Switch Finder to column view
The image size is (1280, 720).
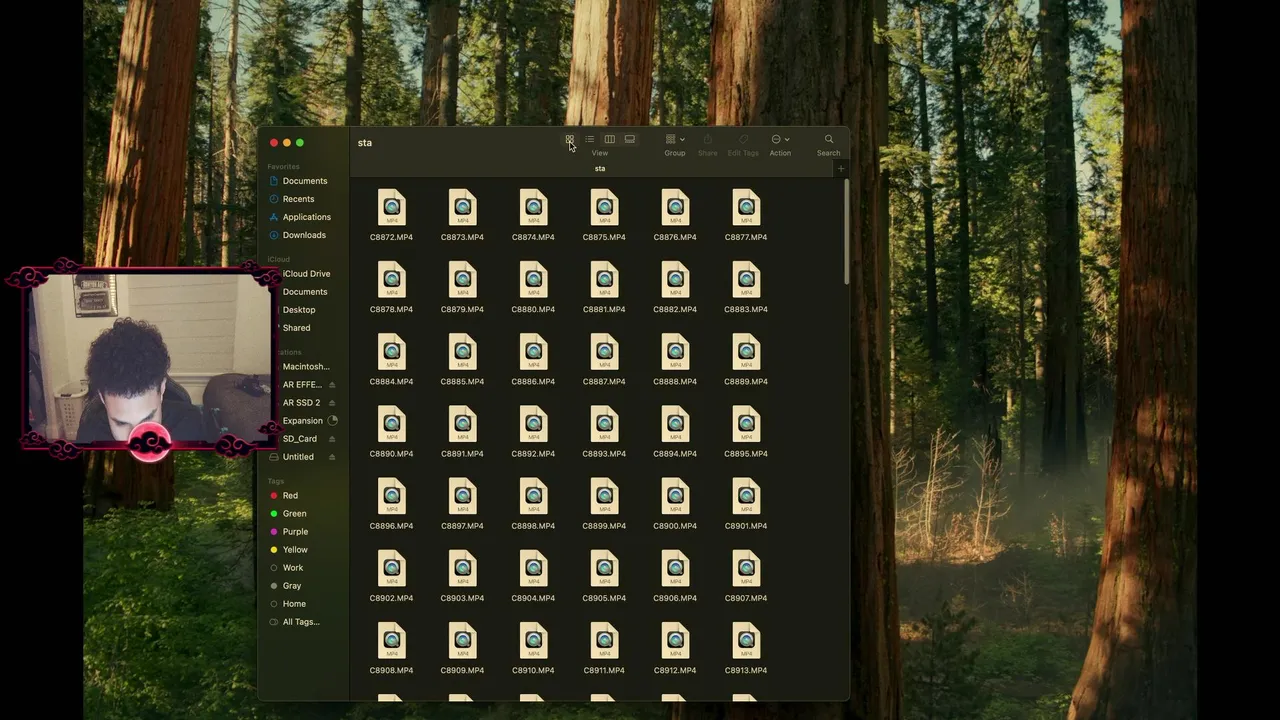pos(609,140)
